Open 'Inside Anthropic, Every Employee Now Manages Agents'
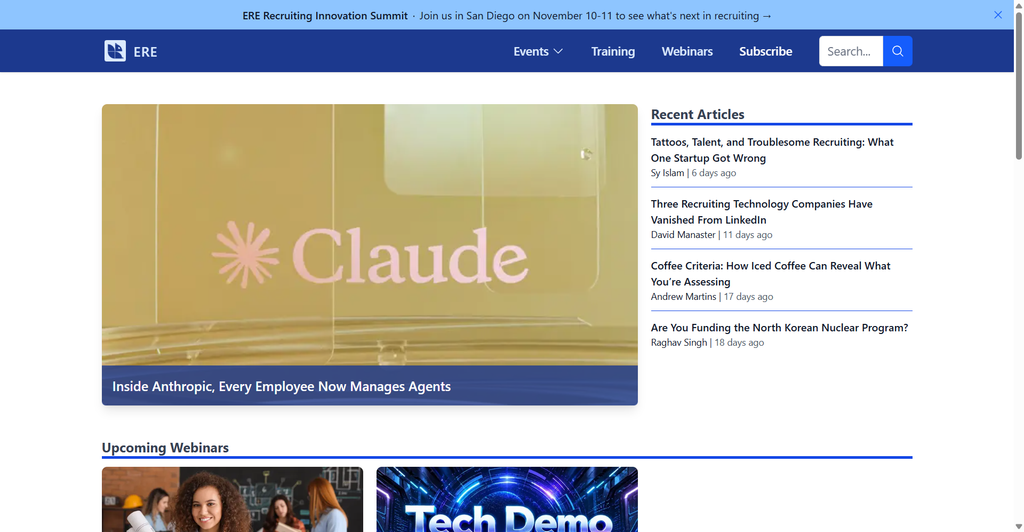 pos(281,386)
